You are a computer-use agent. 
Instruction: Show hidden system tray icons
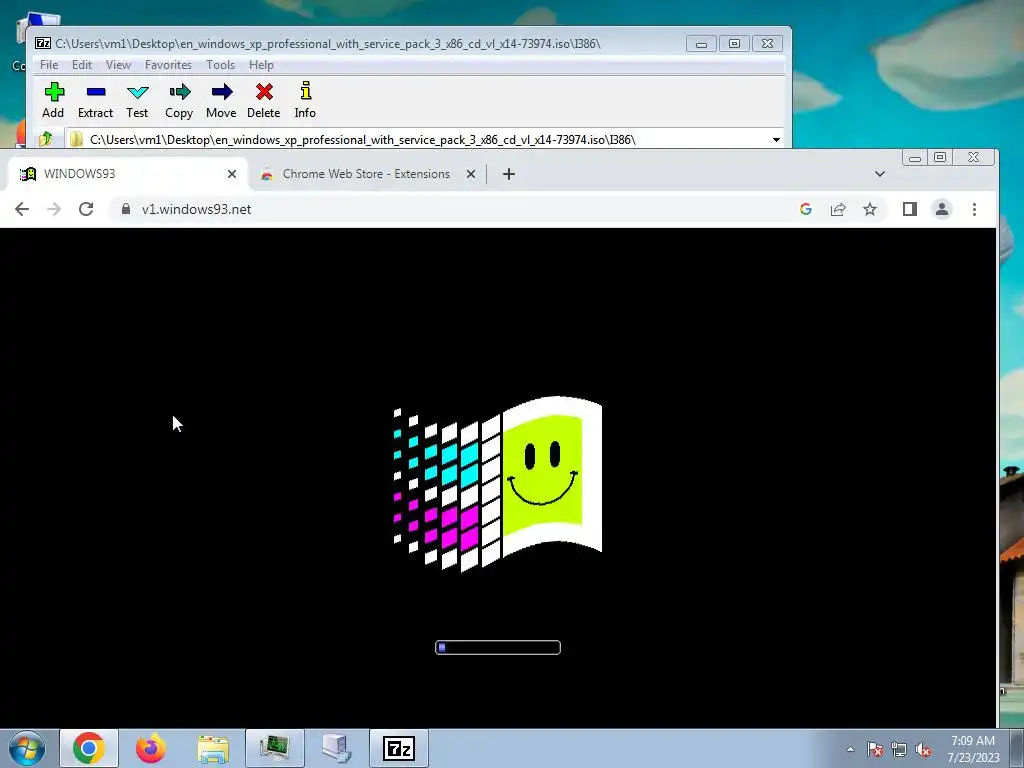click(x=850, y=749)
